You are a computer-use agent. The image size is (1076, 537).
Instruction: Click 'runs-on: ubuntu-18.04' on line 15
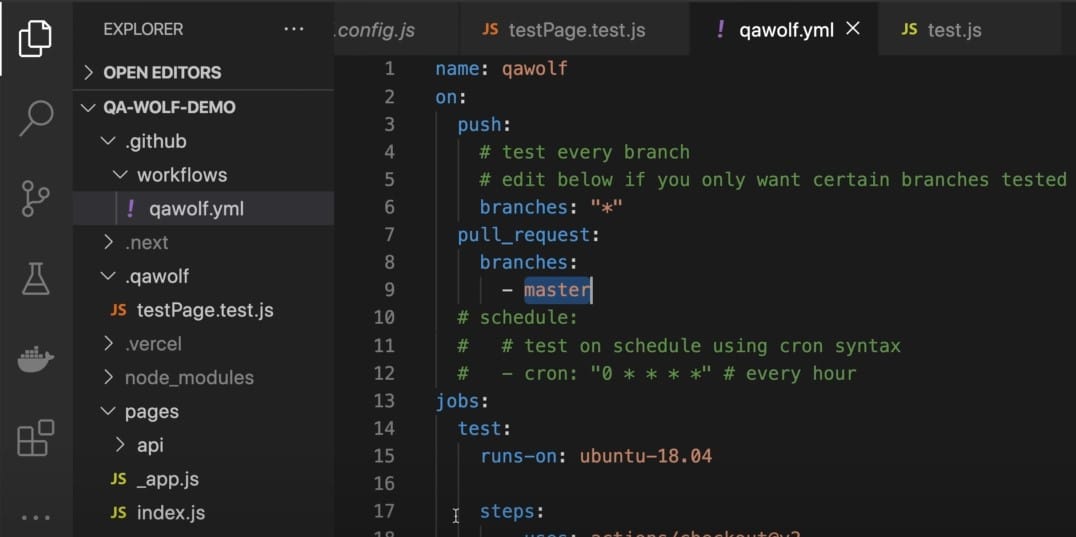tap(596, 456)
